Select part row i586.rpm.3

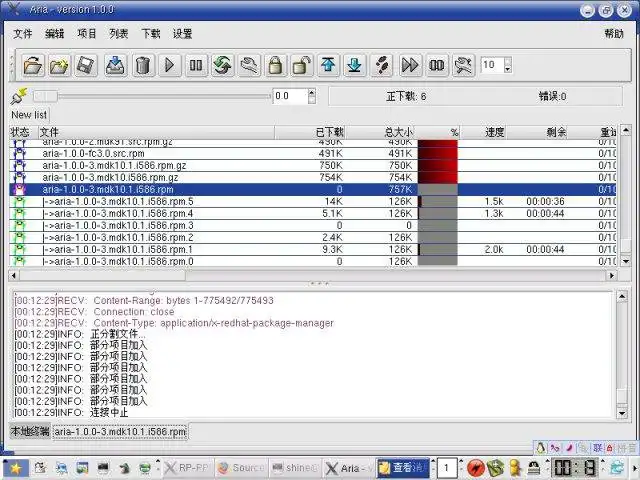[313, 225]
